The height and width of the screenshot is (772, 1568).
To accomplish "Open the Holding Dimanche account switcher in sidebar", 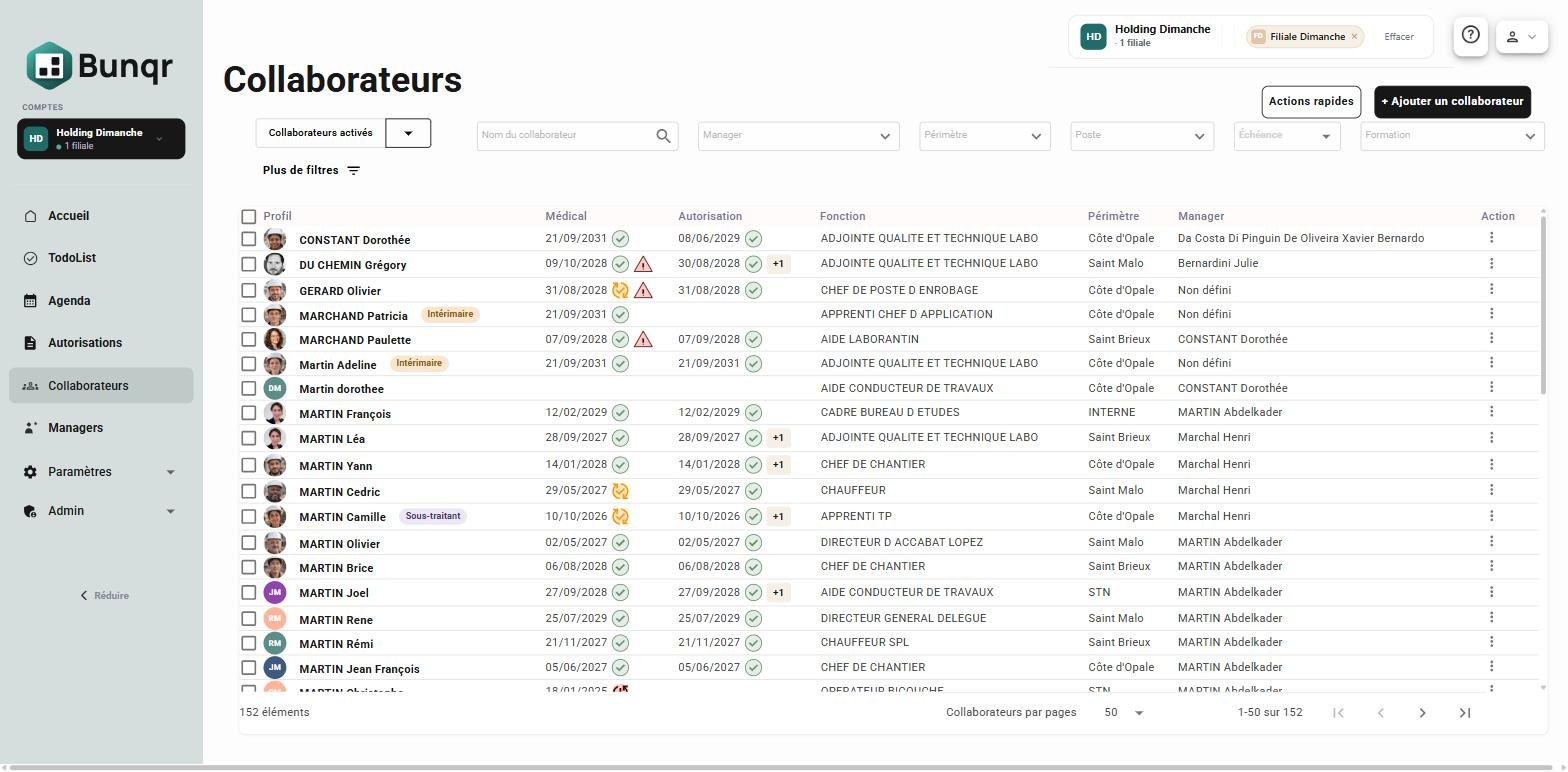I will point(101,139).
